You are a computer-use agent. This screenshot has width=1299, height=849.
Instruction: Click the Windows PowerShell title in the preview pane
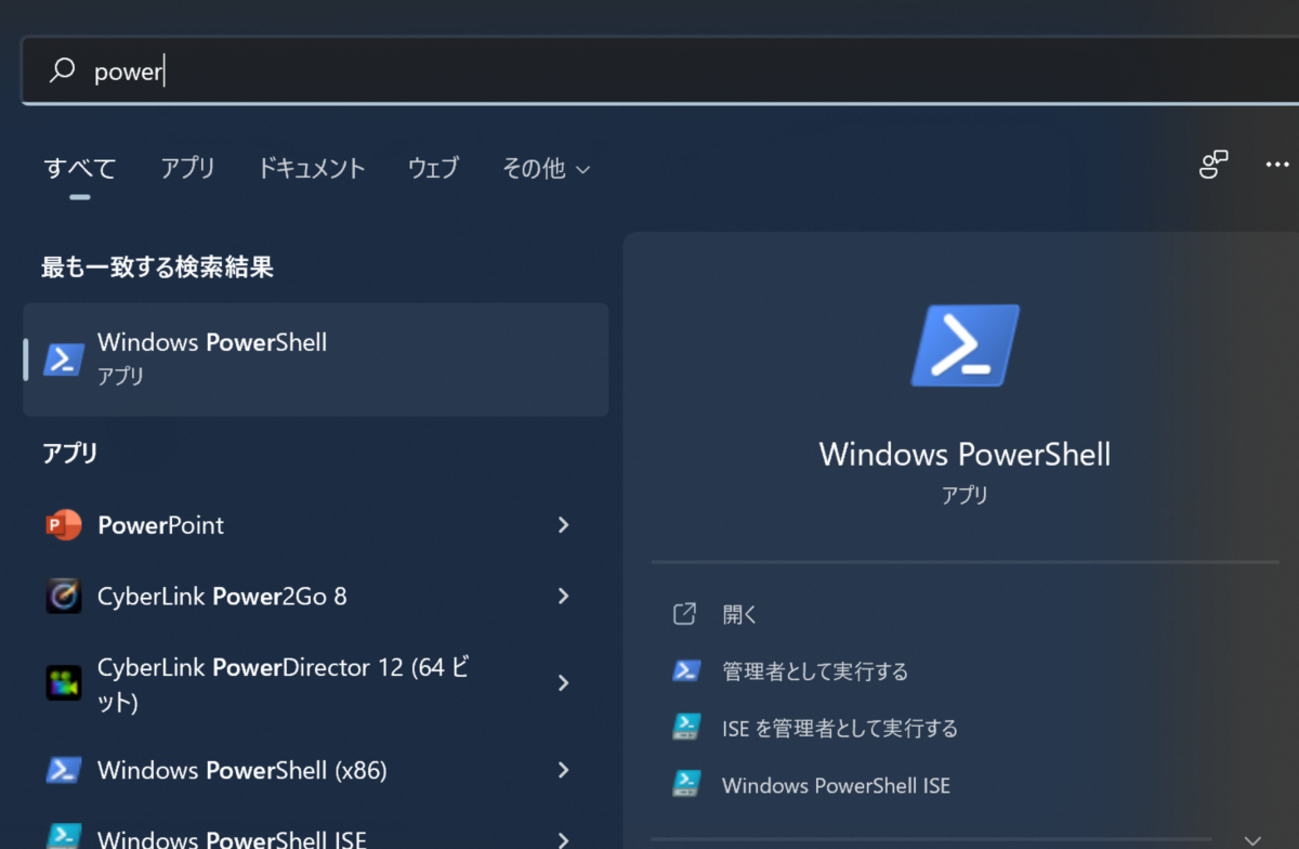[965, 454]
